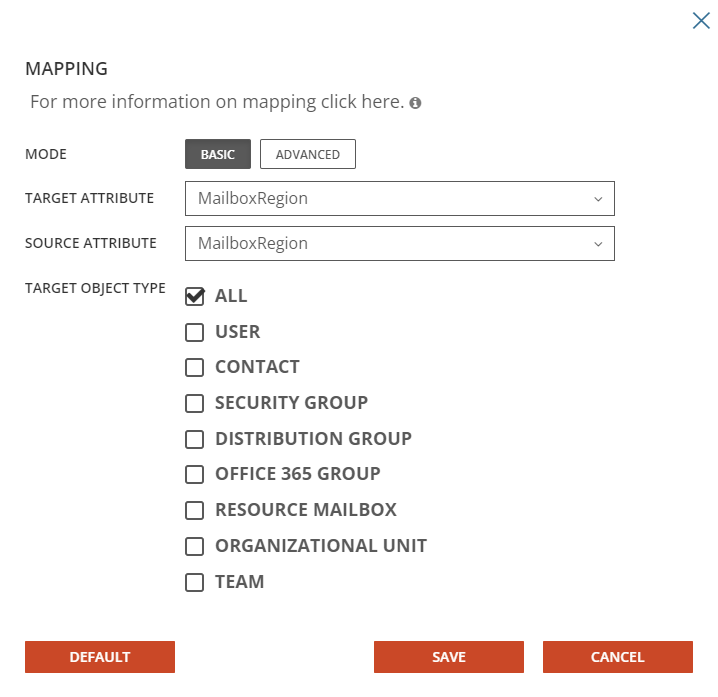Open the Target Attribute dropdown
This screenshot has height=697, width=718.
point(399,198)
